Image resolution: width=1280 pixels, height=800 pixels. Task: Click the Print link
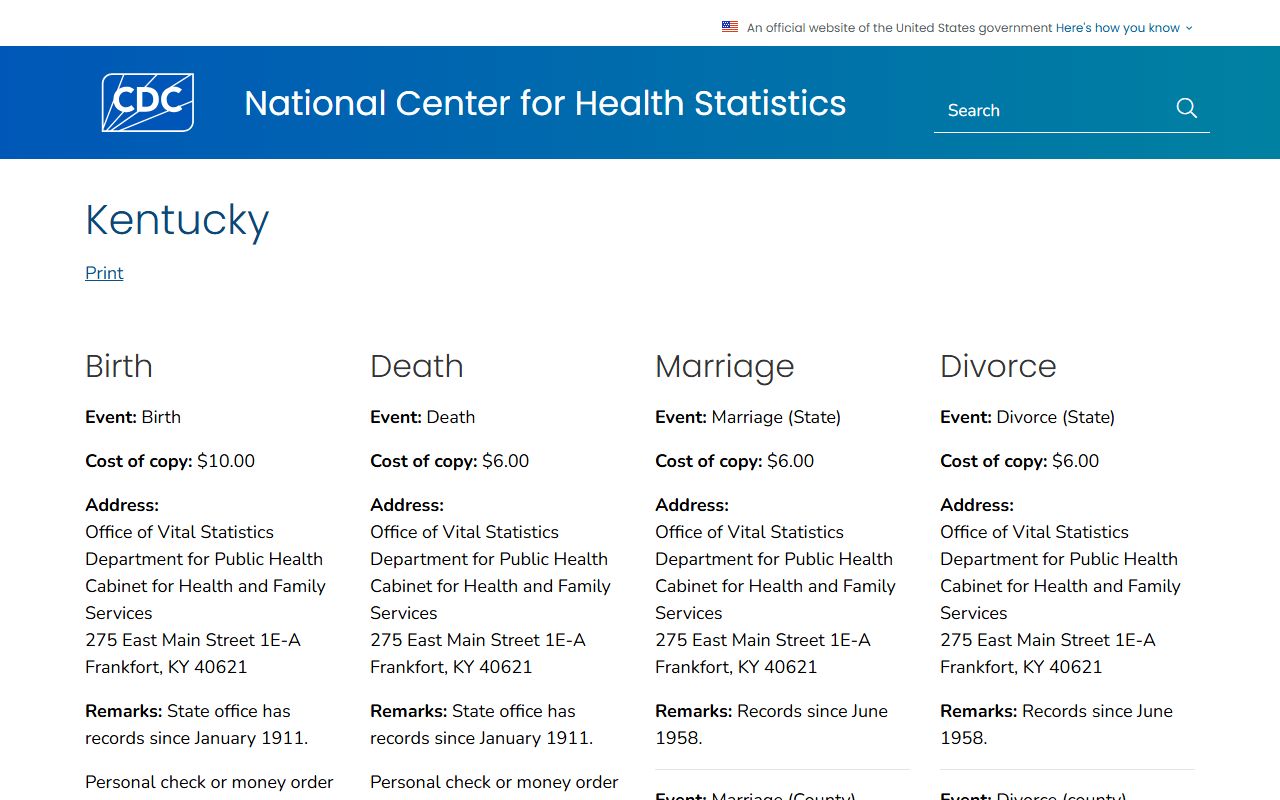tap(104, 273)
